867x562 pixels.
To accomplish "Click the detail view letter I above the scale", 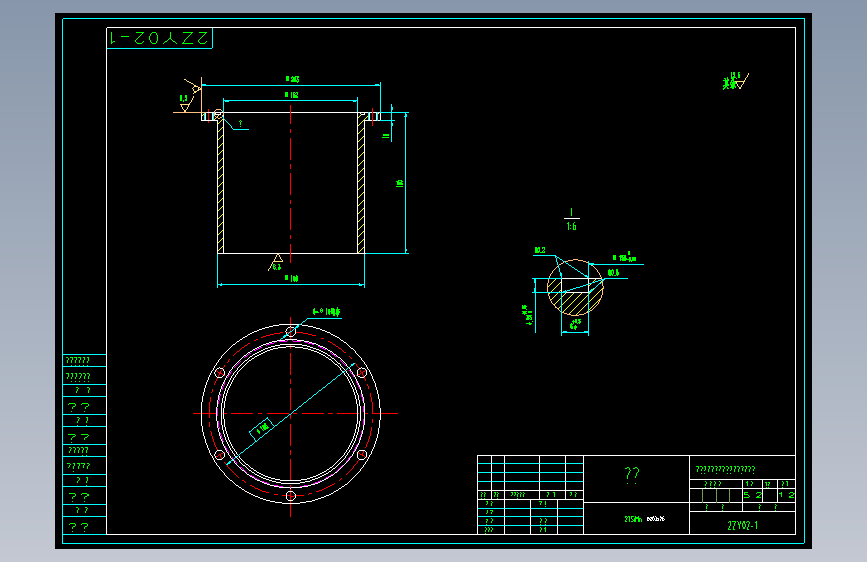I will coord(571,212).
